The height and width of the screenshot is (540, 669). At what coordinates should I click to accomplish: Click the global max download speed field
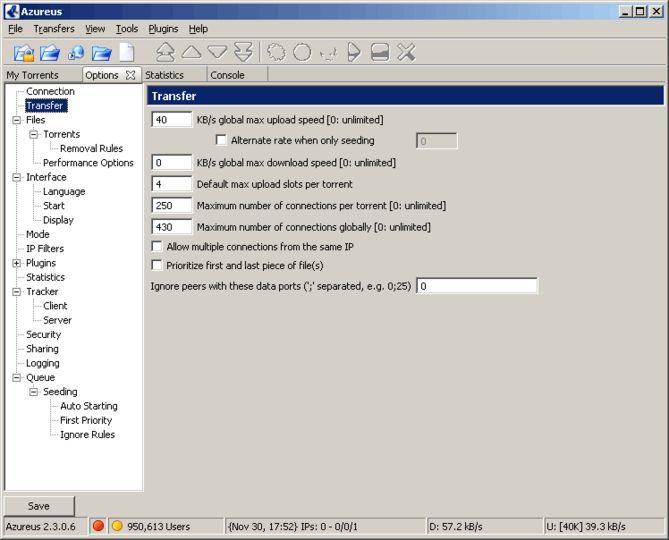point(172,163)
